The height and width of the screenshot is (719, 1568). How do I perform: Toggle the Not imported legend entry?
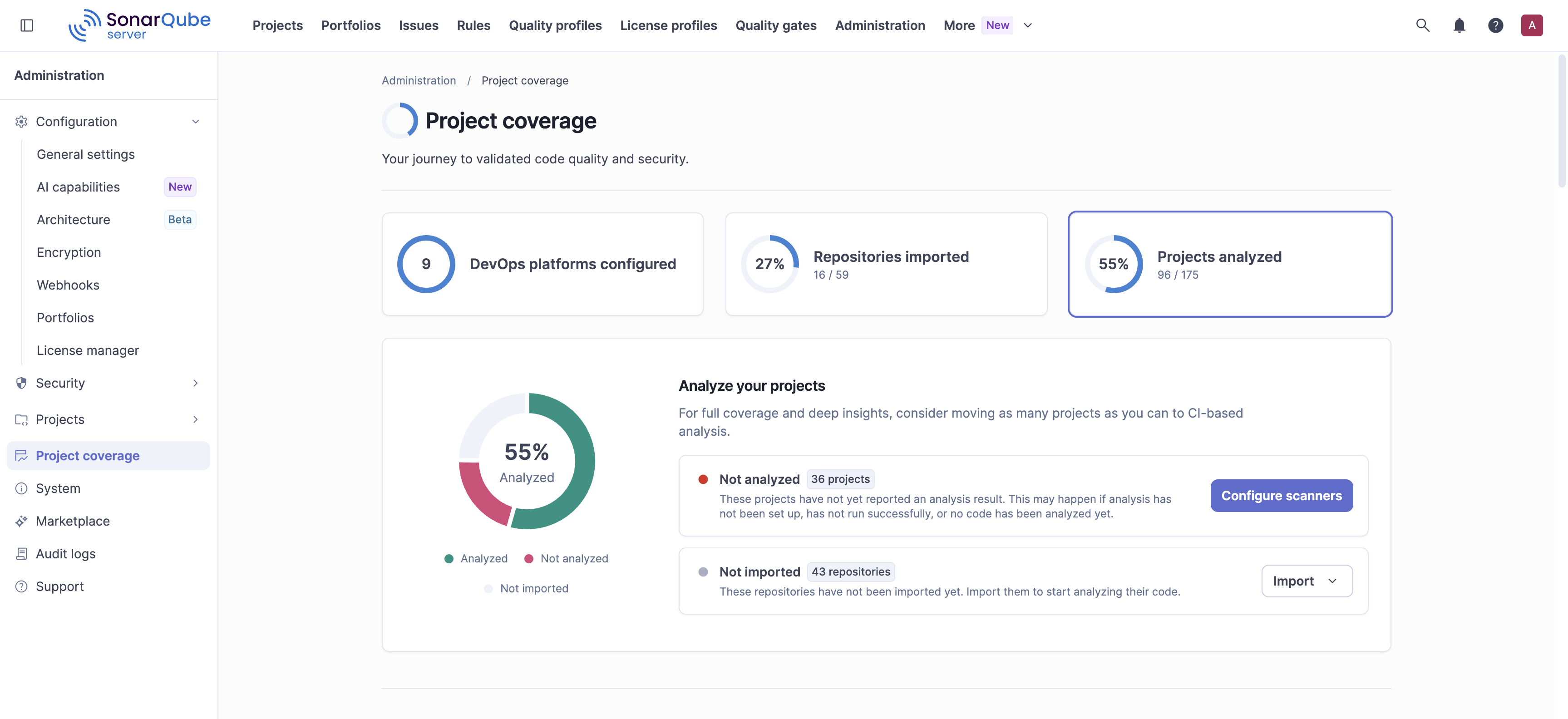point(526,588)
